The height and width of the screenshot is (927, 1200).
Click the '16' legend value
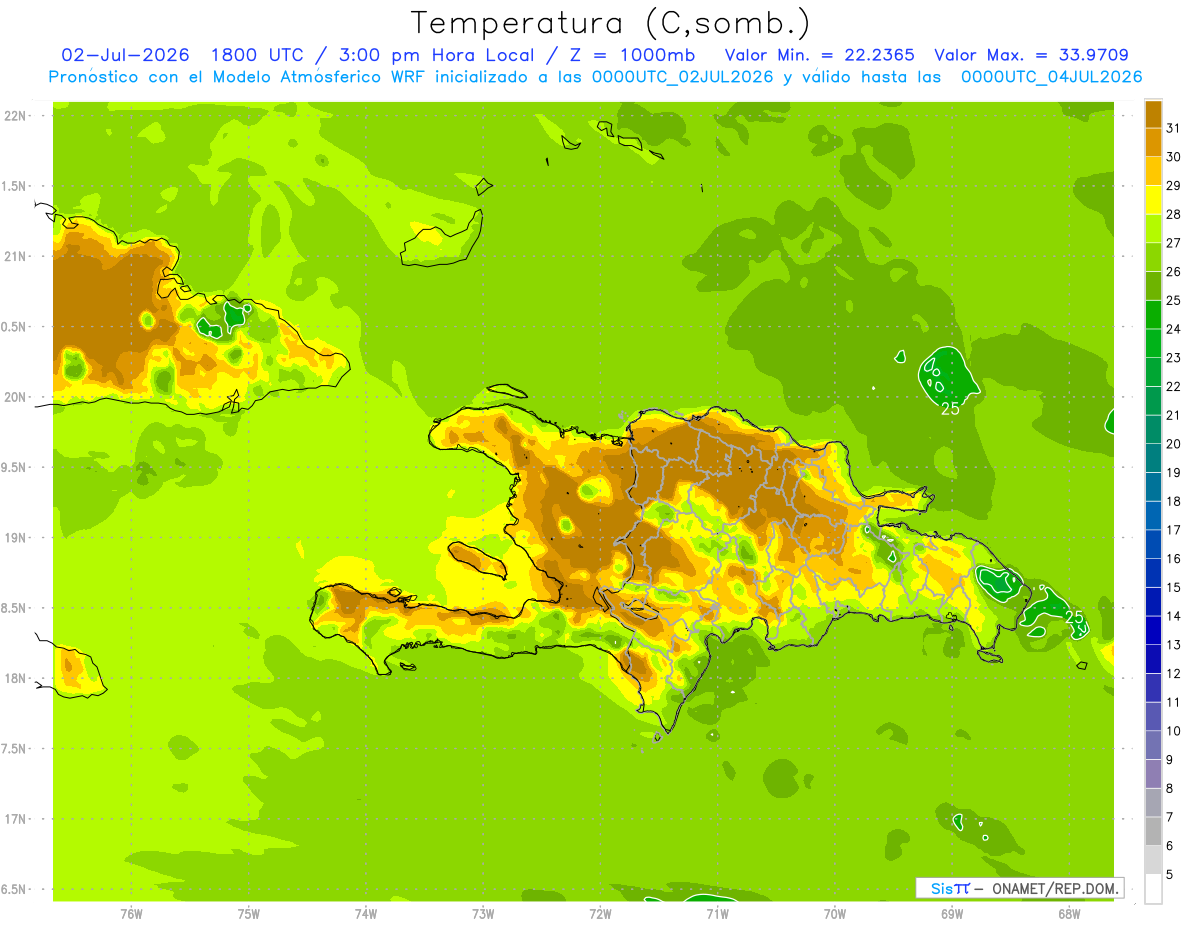click(x=1174, y=559)
